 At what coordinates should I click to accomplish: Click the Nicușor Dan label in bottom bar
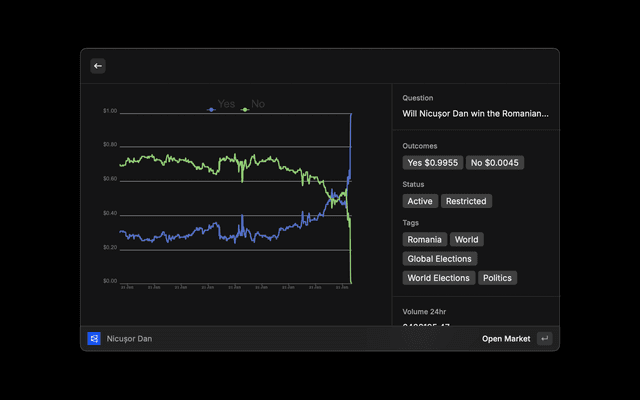coord(130,339)
